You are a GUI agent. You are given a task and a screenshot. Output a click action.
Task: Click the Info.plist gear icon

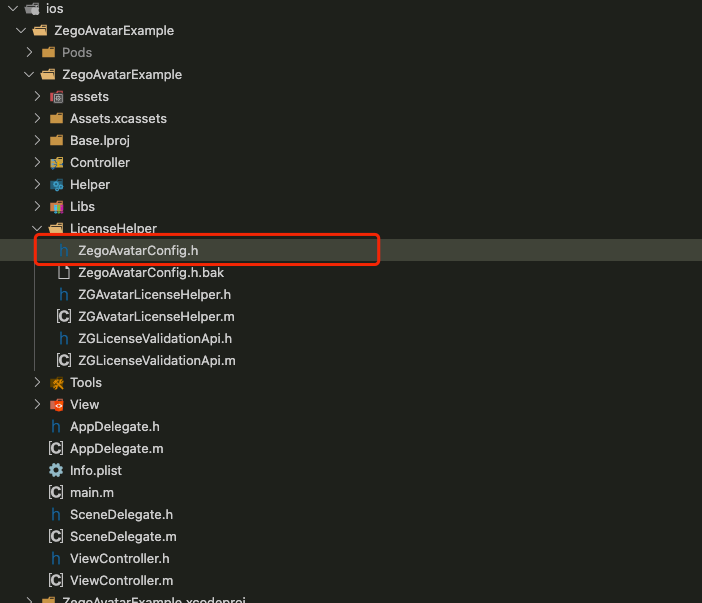click(x=56, y=470)
